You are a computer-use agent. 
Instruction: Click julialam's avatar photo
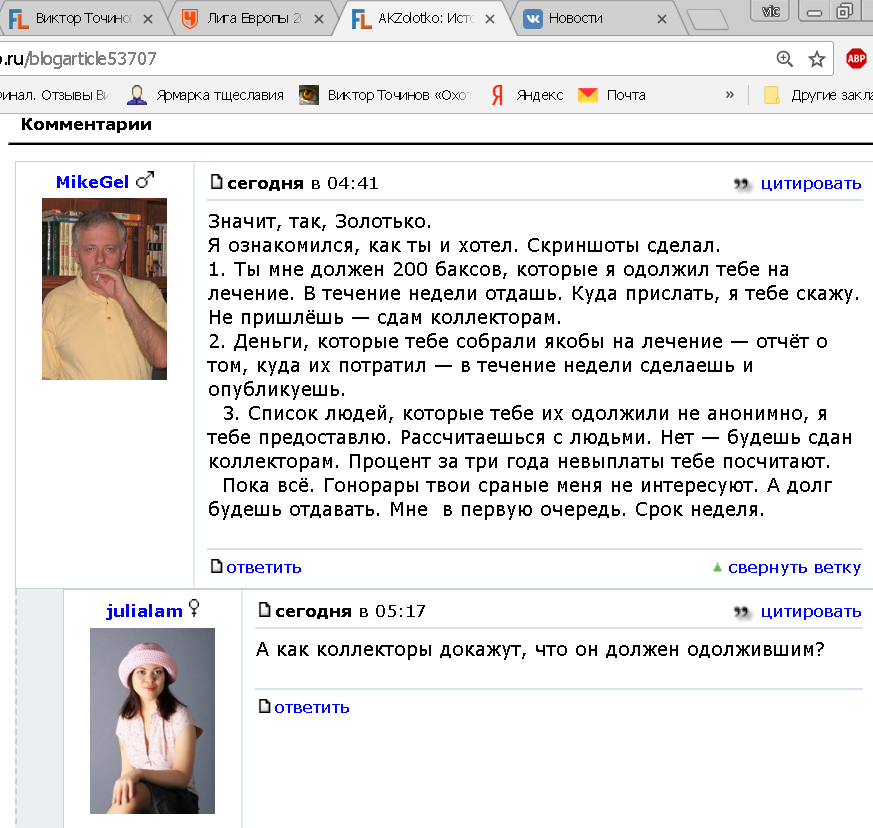(152, 720)
